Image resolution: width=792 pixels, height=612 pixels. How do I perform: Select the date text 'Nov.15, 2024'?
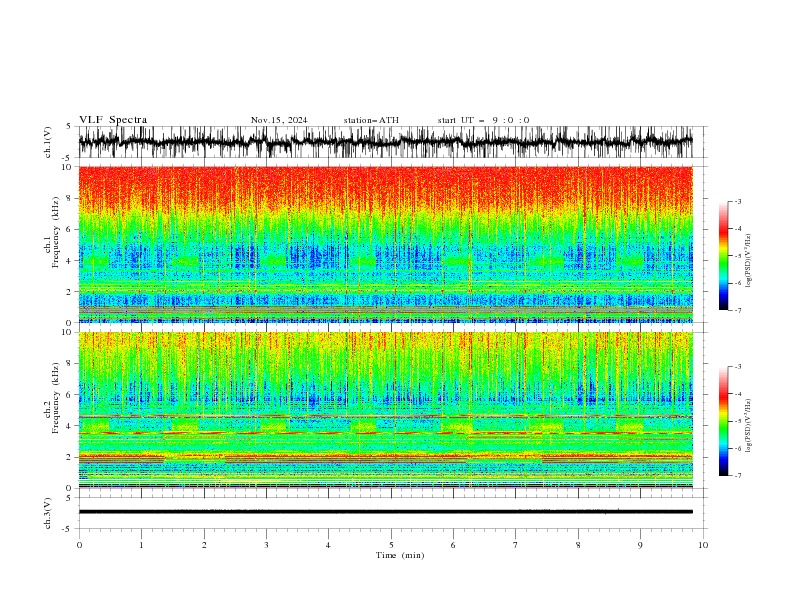(279, 120)
